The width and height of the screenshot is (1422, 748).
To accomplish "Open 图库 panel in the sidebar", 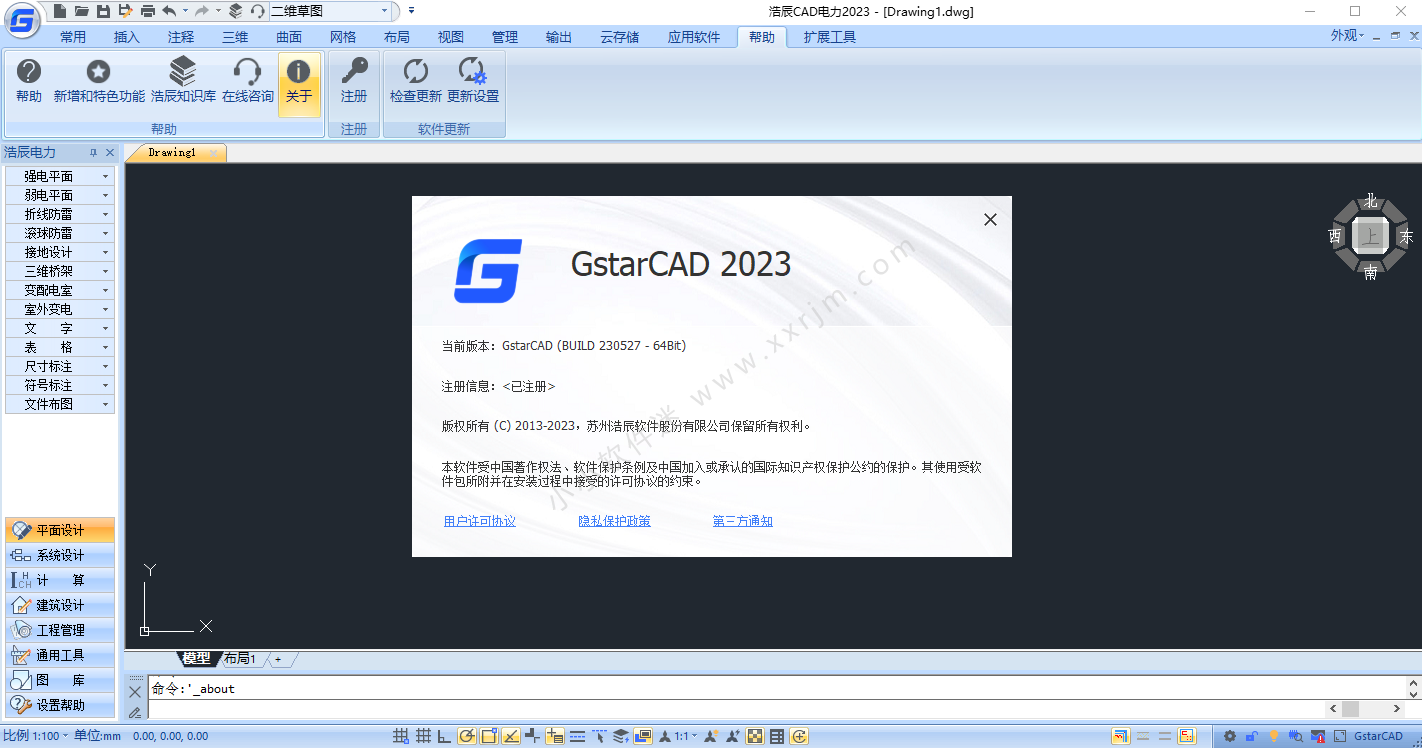I will (60, 680).
